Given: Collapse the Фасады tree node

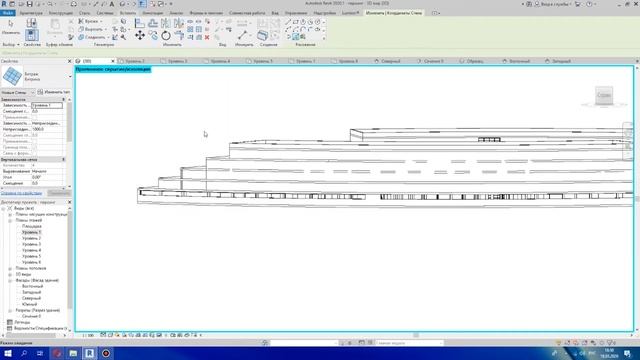Looking at the screenshot, I should [10, 280].
